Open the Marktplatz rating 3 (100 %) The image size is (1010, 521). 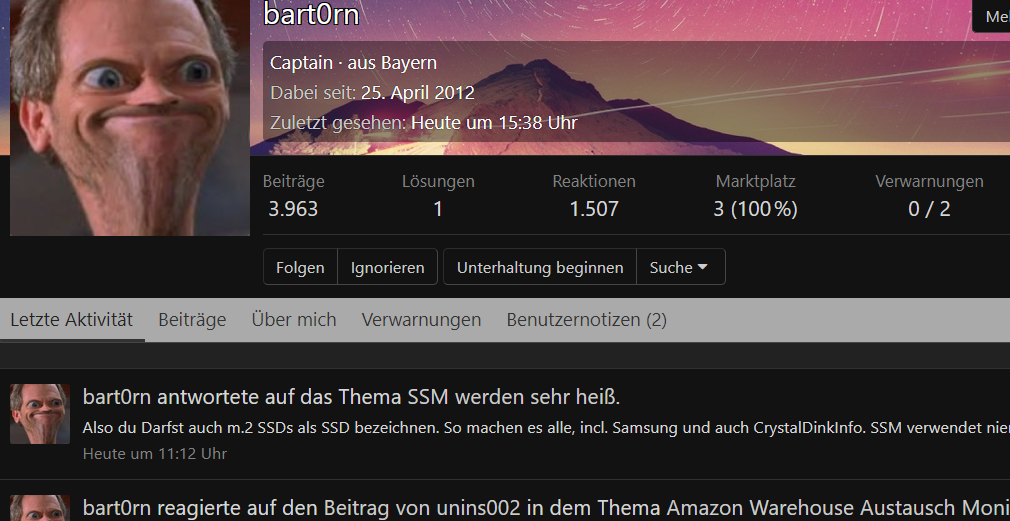pos(756,209)
